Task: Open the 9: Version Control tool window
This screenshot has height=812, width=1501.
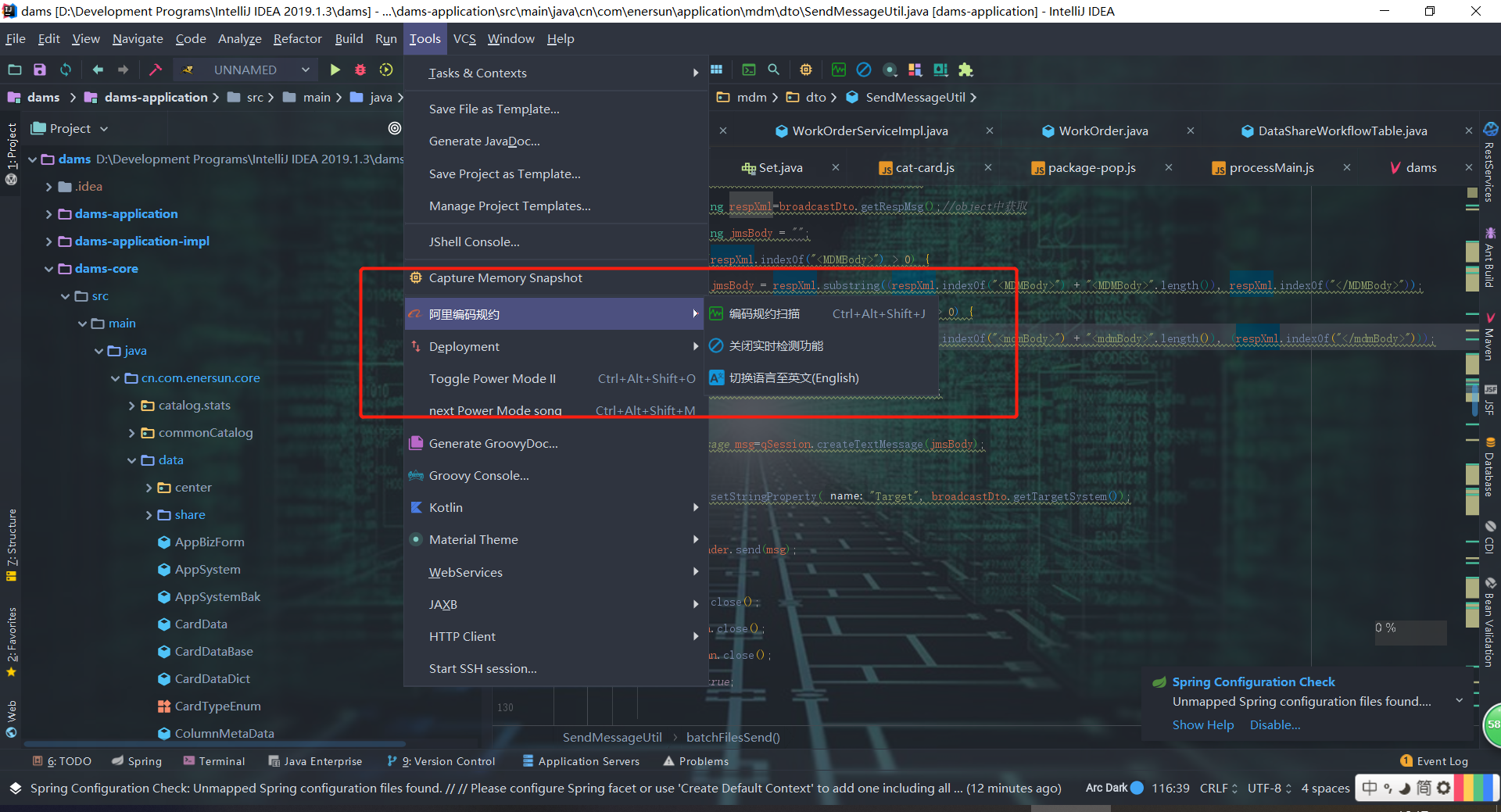Action: 442,761
